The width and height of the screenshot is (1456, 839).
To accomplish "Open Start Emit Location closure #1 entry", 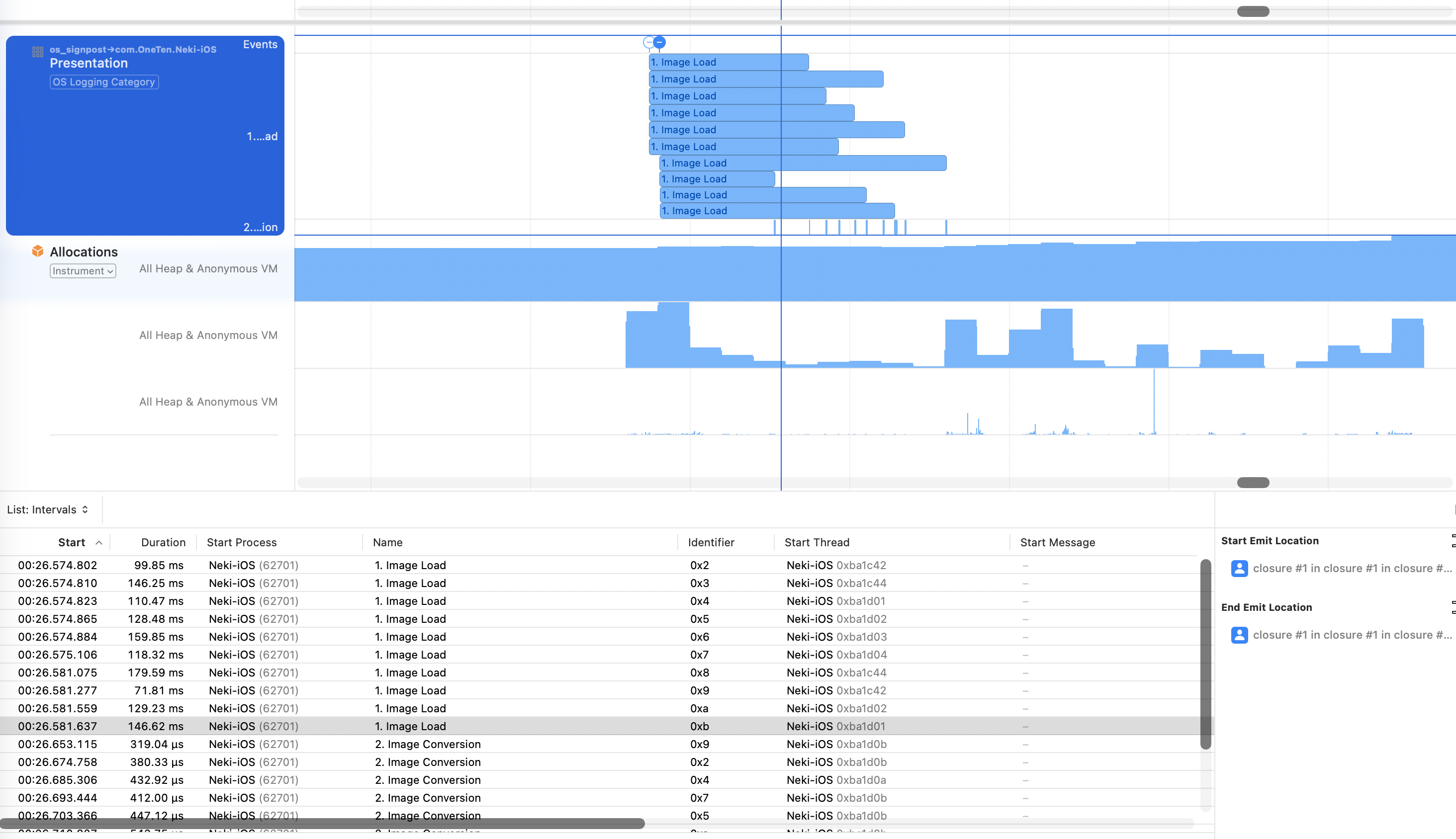I will 1351,568.
